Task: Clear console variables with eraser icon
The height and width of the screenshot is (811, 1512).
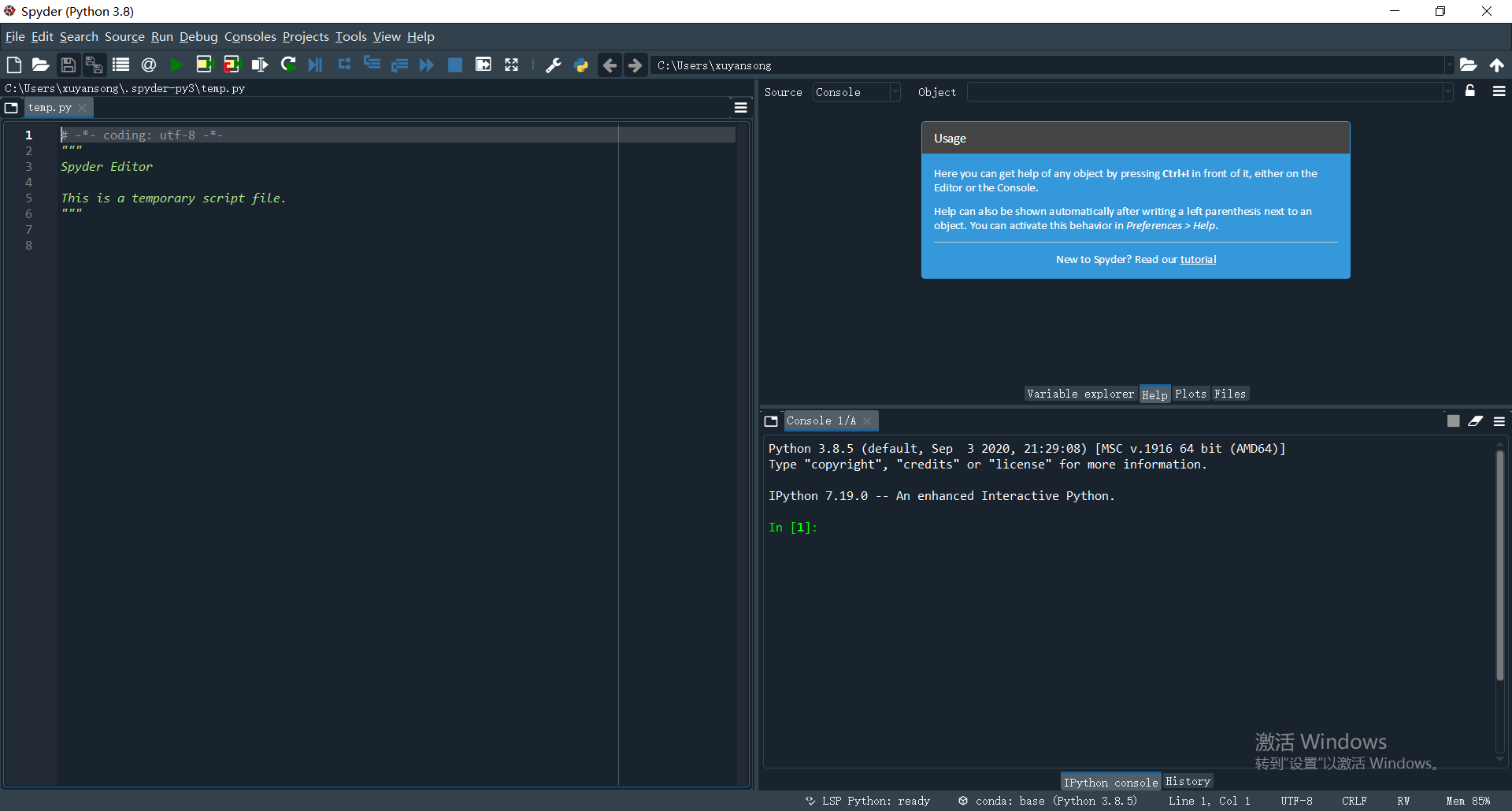Action: [x=1476, y=421]
